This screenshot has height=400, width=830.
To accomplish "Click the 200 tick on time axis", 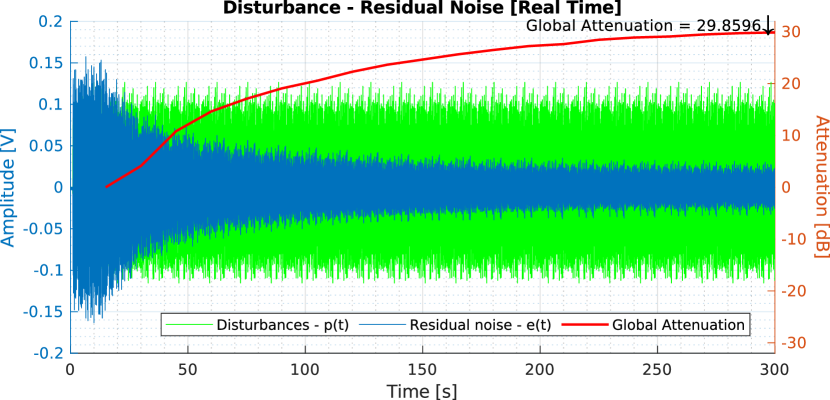I will pyautogui.click(x=540, y=367).
